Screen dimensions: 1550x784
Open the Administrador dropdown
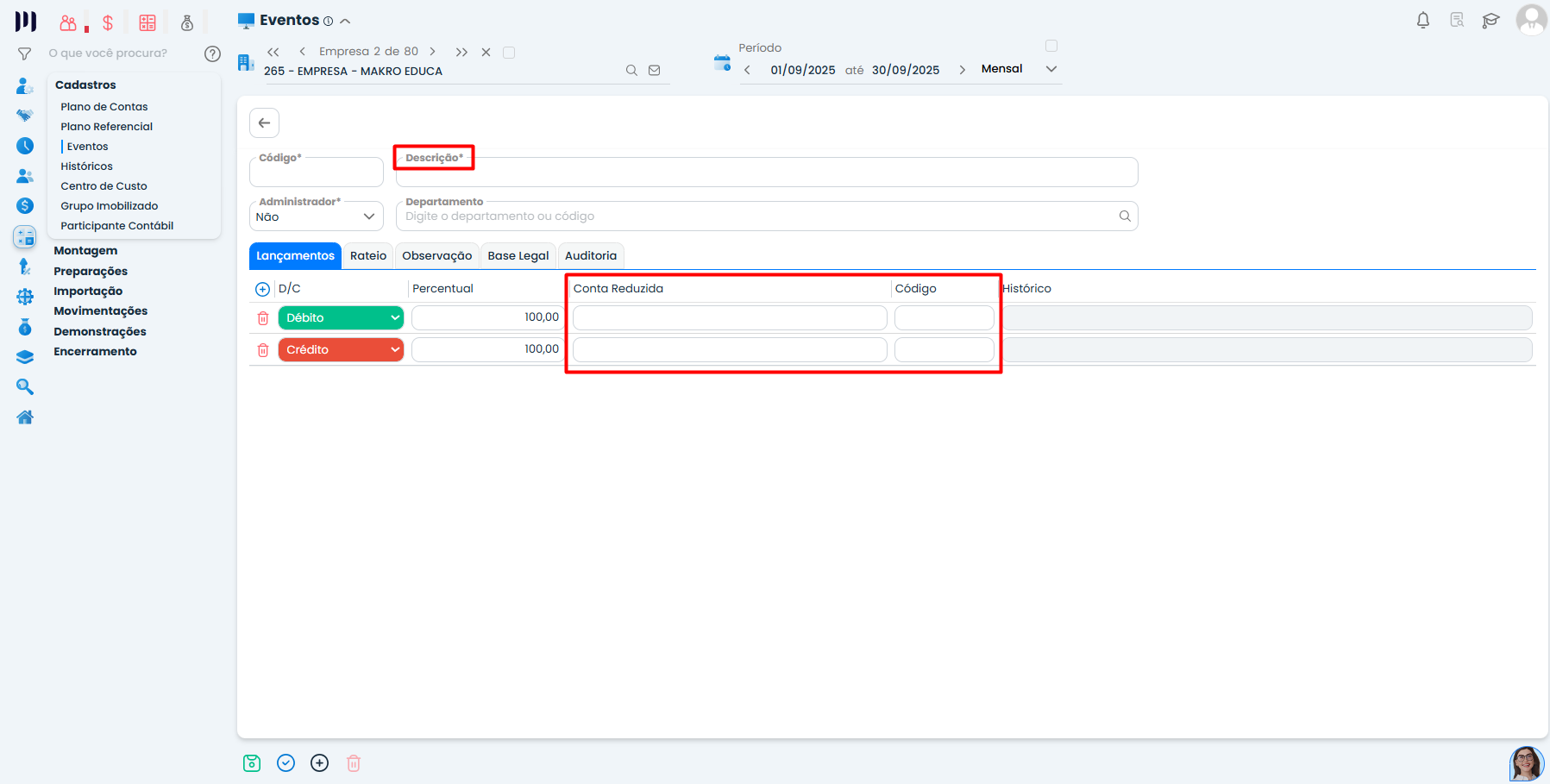click(x=316, y=216)
